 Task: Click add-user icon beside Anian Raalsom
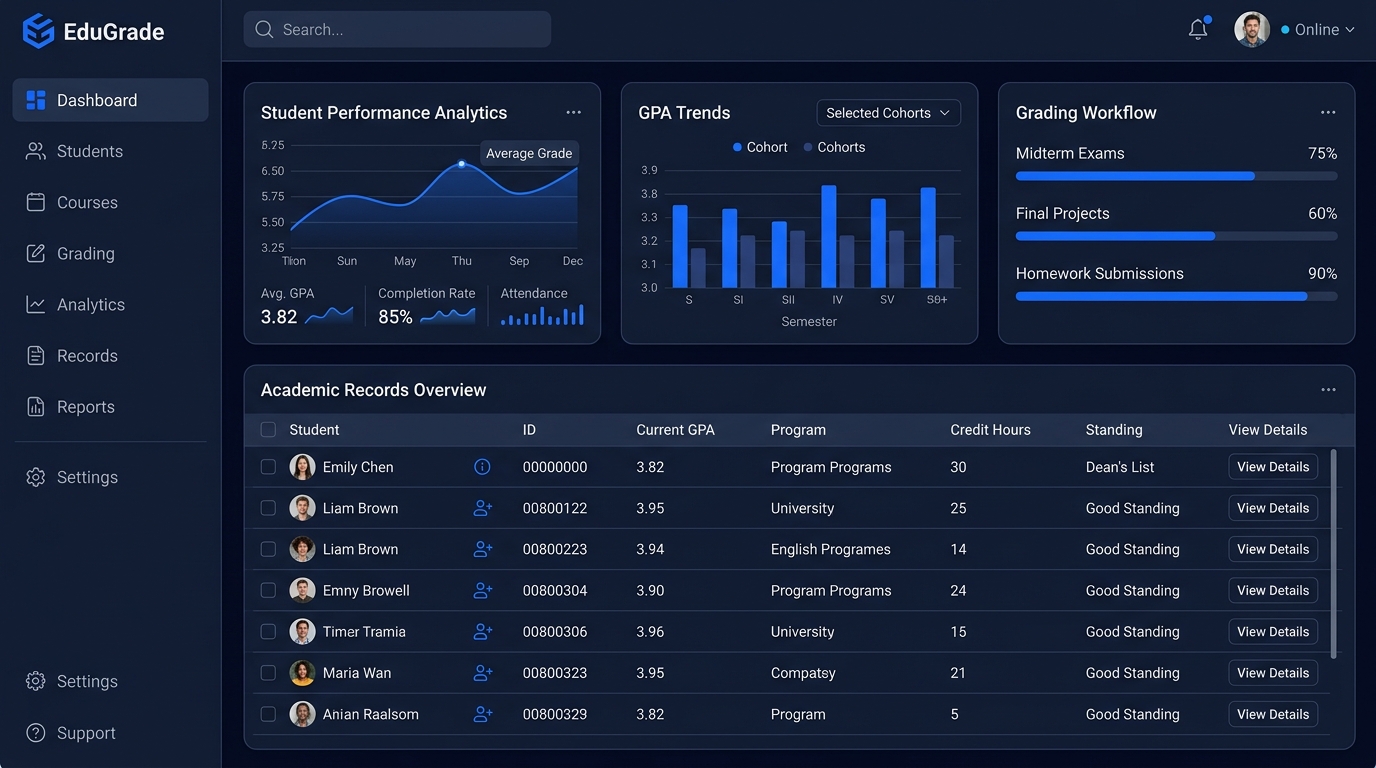[483, 714]
